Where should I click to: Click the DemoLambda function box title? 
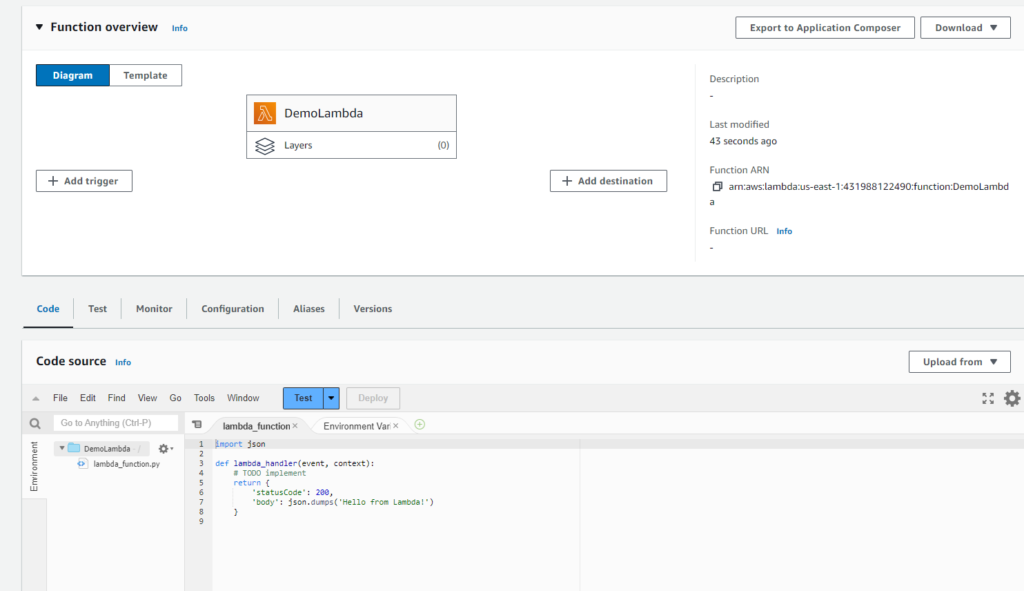click(x=323, y=113)
